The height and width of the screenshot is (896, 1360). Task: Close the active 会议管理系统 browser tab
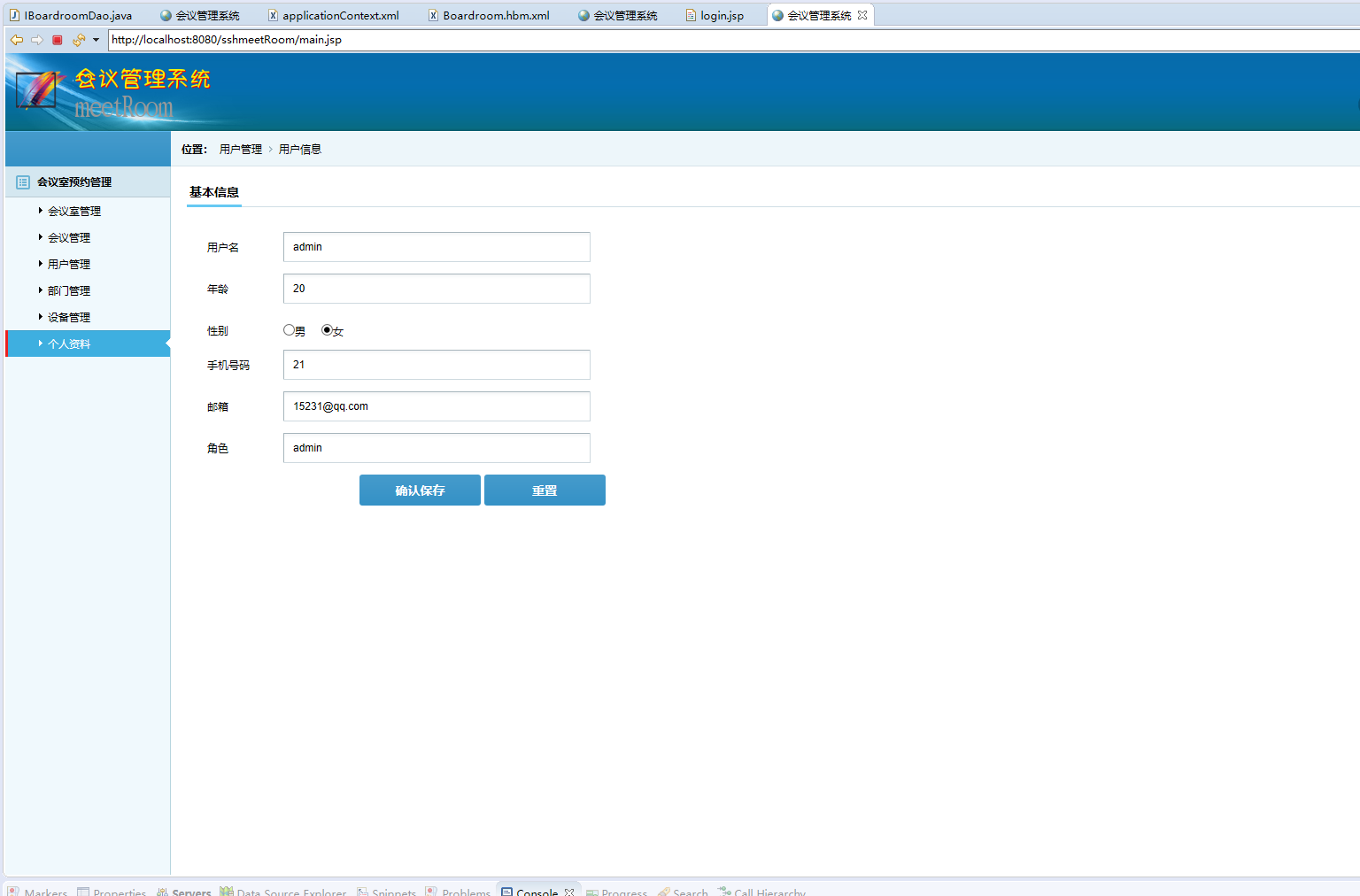coord(862,15)
